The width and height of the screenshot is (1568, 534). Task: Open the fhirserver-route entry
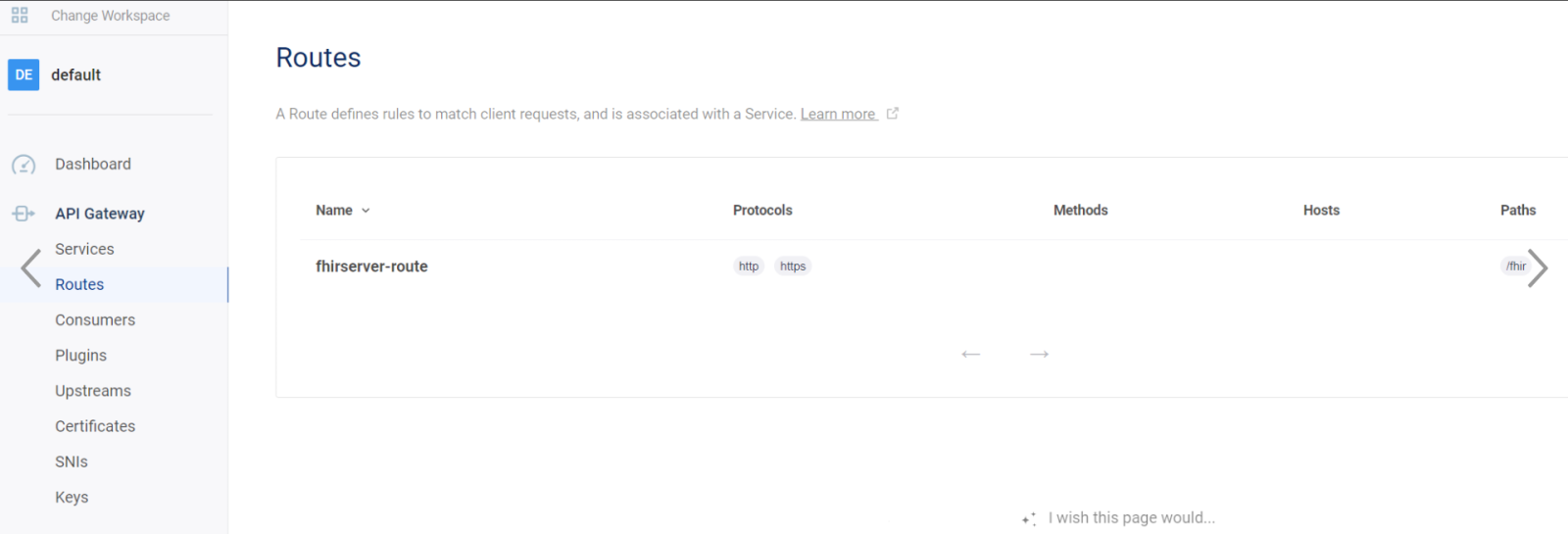point(371,267)
